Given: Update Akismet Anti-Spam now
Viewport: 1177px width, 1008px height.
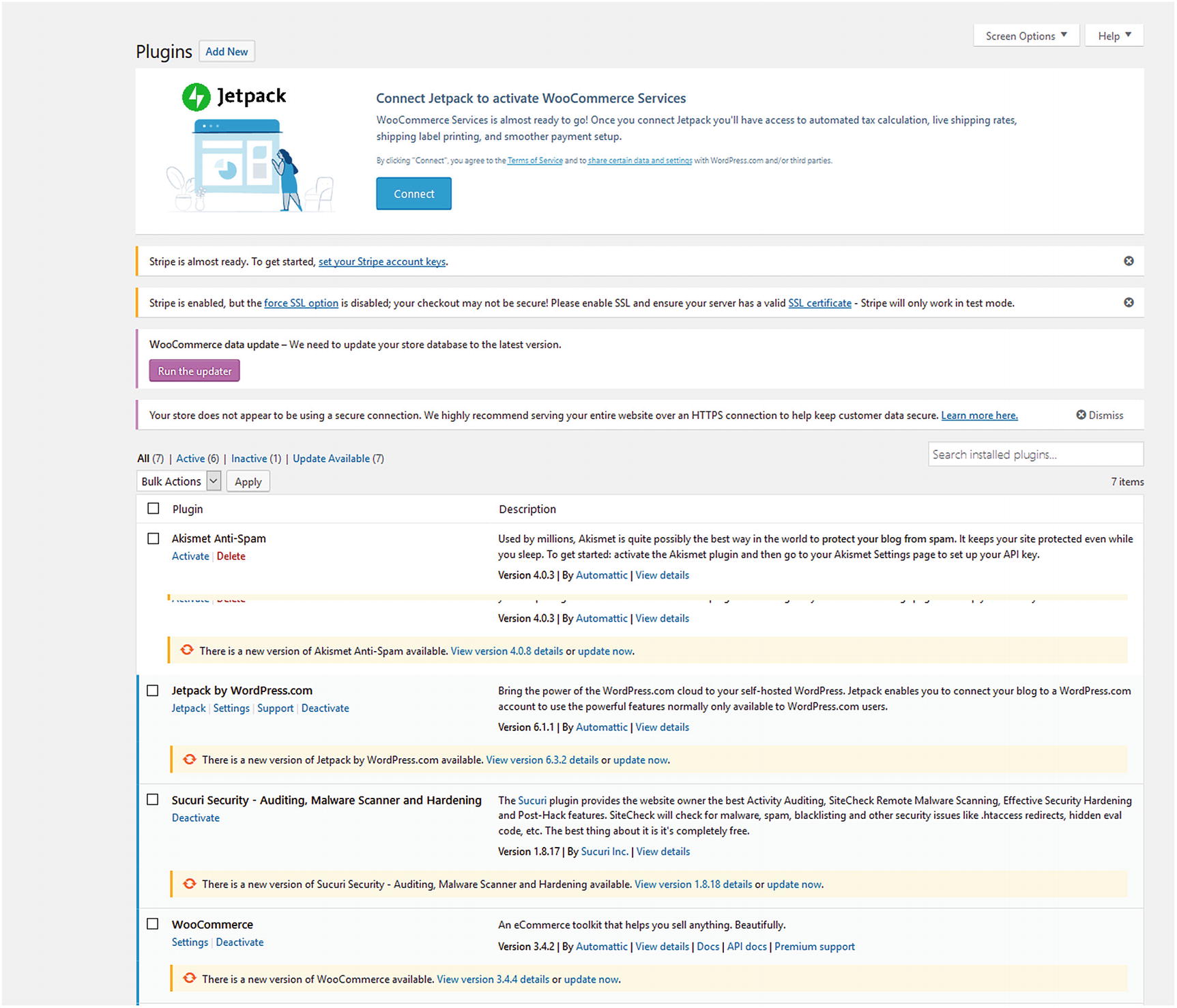Looking at the screenshot, I should point(605,652).
